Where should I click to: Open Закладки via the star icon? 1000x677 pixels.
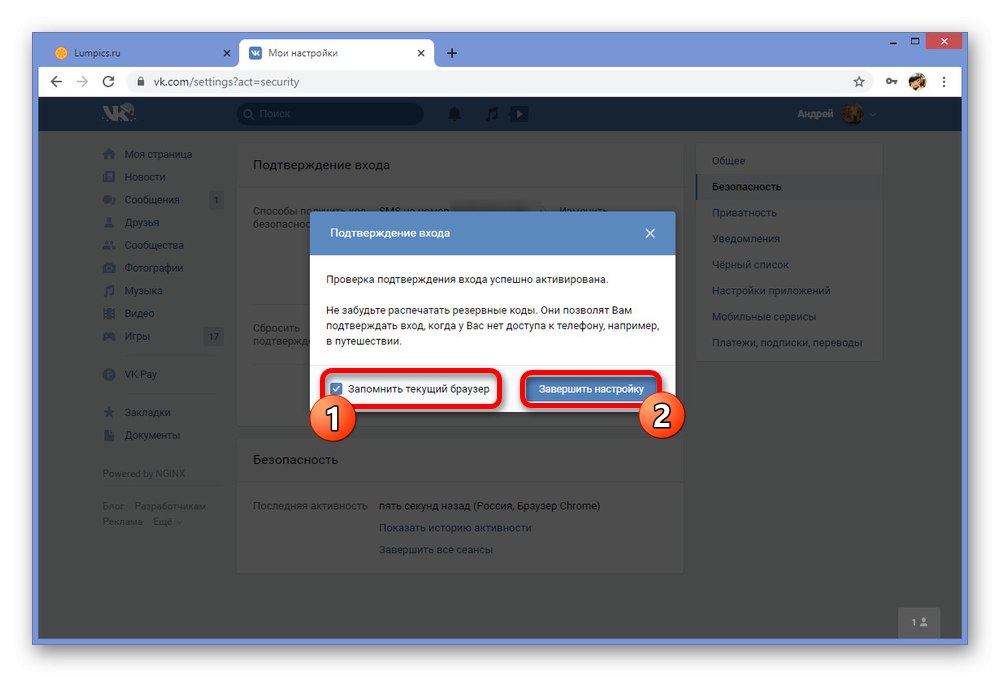(x=110, y=412)
